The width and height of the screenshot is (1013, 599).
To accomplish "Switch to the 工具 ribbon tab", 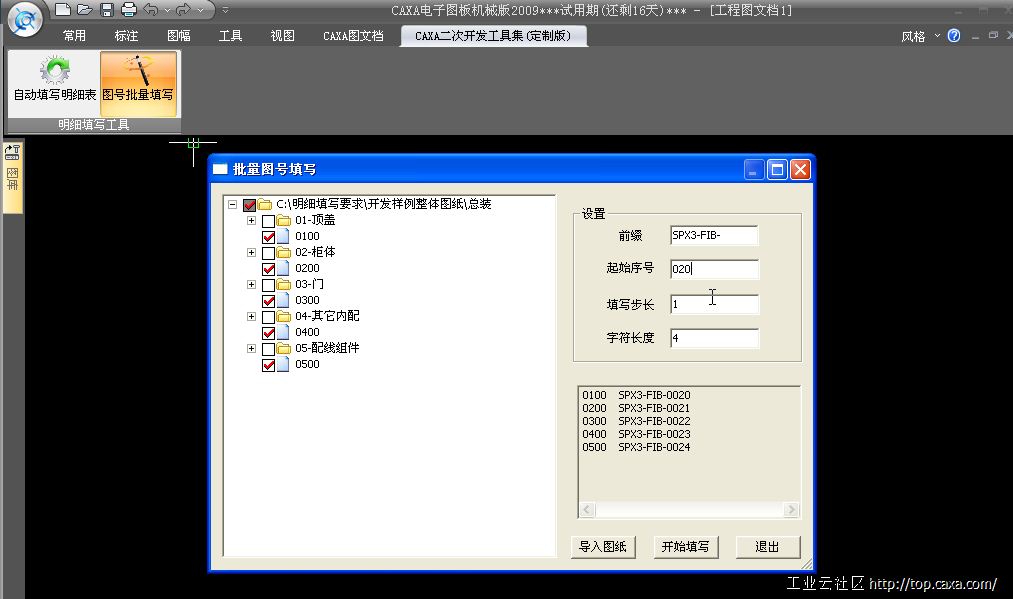I will 230,36.
